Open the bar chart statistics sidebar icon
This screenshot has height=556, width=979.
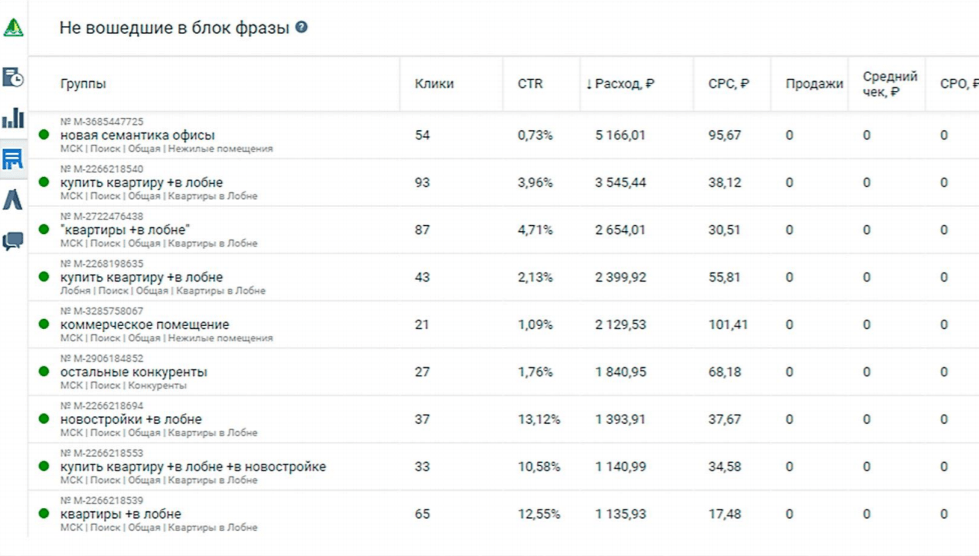[13, 119]
